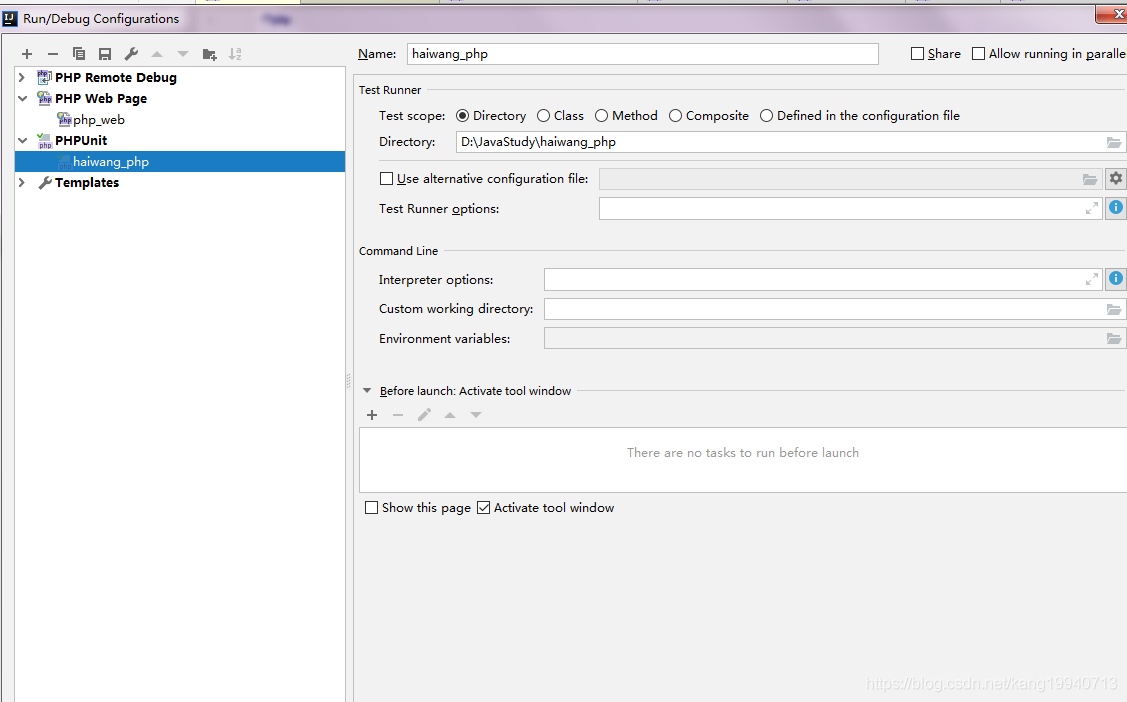Screen dimensions: 1127x702
Task: Expand the Test Runner options field
Action: (1091, 208)
